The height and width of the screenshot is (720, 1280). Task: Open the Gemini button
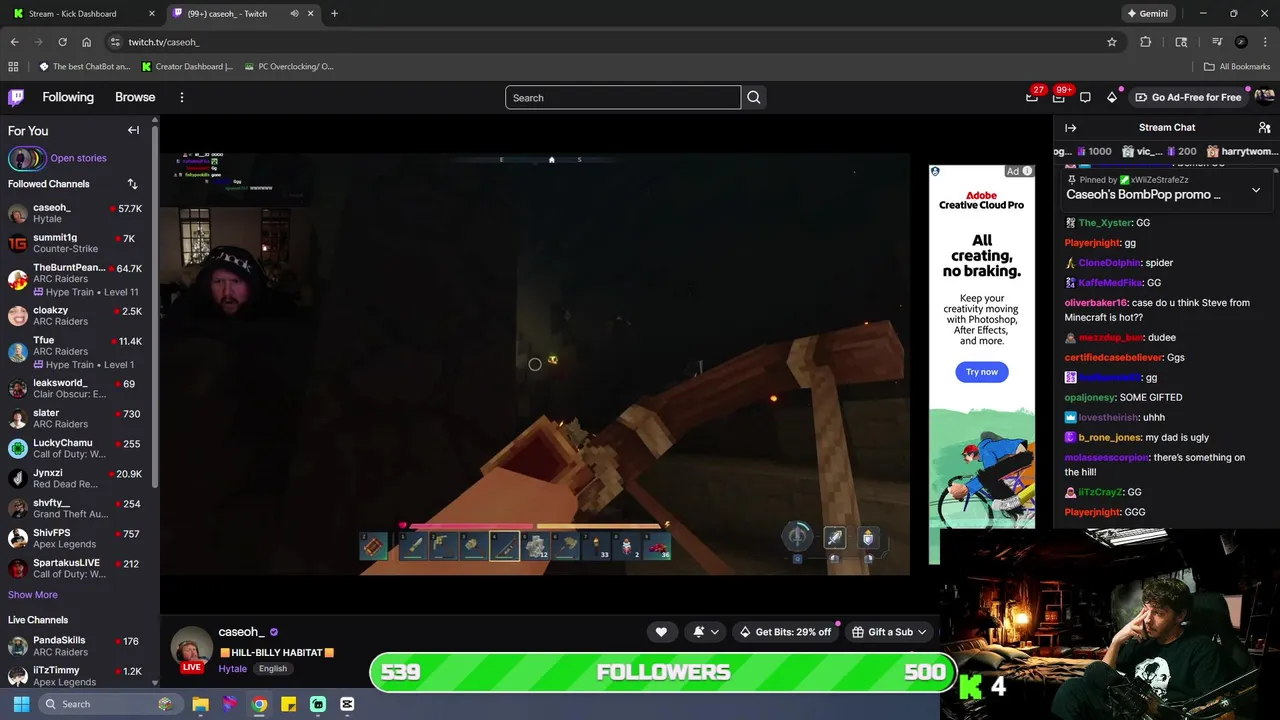tap(1147, 14)
